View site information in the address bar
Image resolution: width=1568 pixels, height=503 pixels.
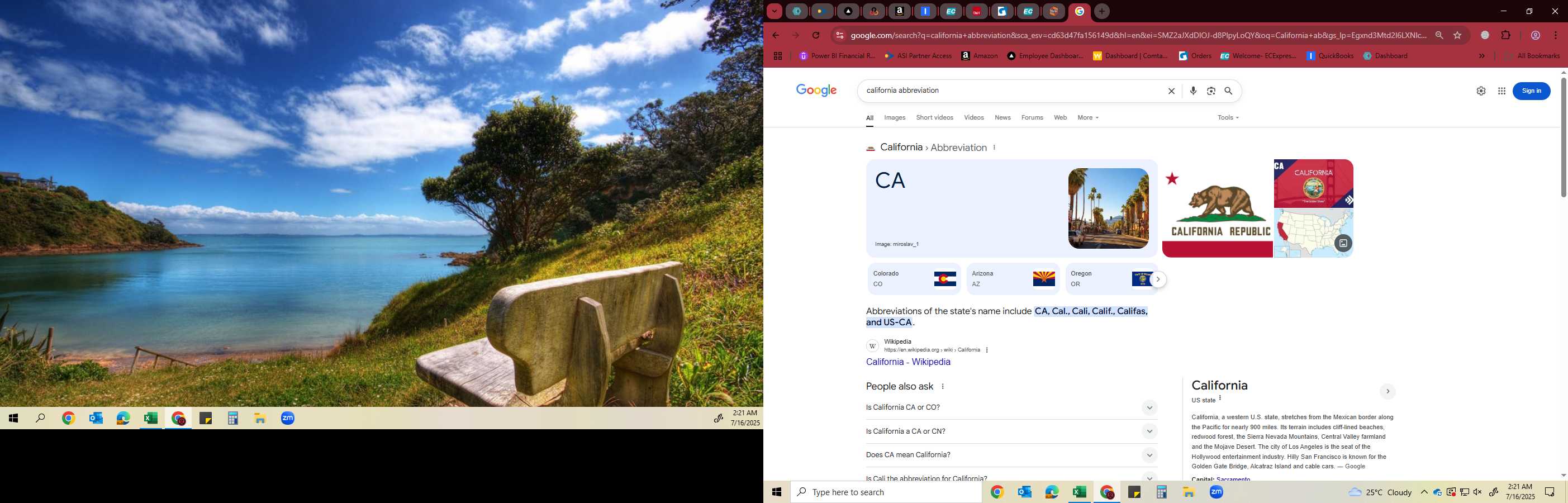click(x=839, y=35)
